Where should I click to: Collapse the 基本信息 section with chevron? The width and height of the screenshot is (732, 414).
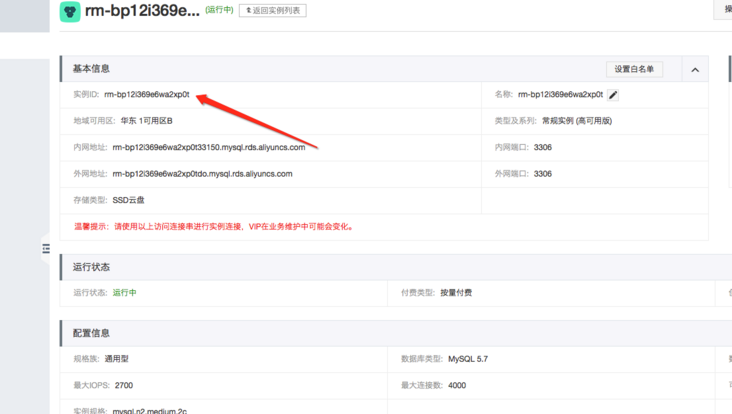tap(695, 70)
